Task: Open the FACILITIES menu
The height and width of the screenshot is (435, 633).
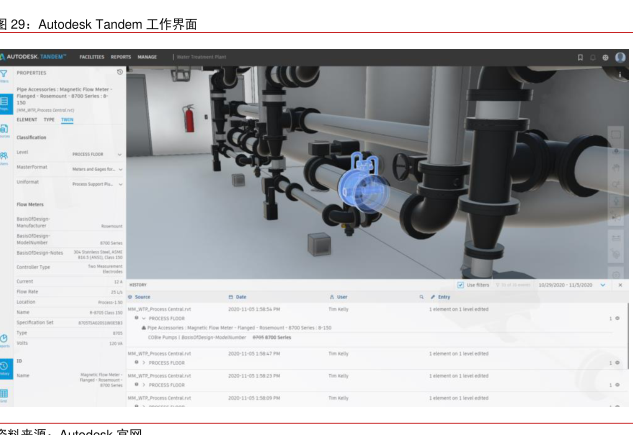Action: point(93,57)
